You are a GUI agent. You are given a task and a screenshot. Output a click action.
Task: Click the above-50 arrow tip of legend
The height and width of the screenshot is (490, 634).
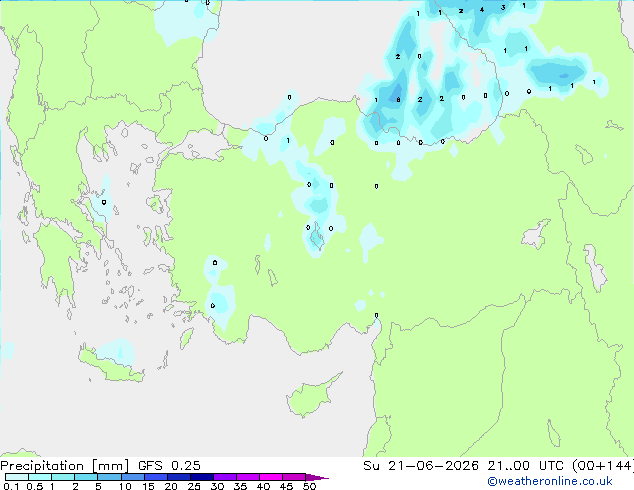tap(317, 477)
